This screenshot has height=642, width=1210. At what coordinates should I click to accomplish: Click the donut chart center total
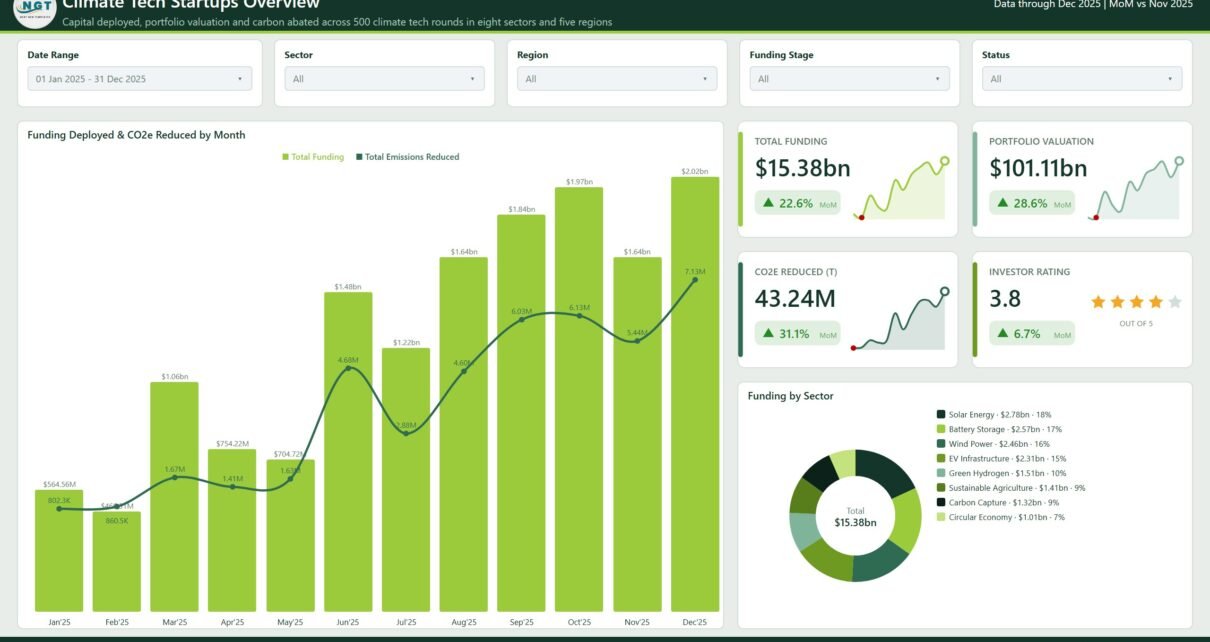coord(855,517)
